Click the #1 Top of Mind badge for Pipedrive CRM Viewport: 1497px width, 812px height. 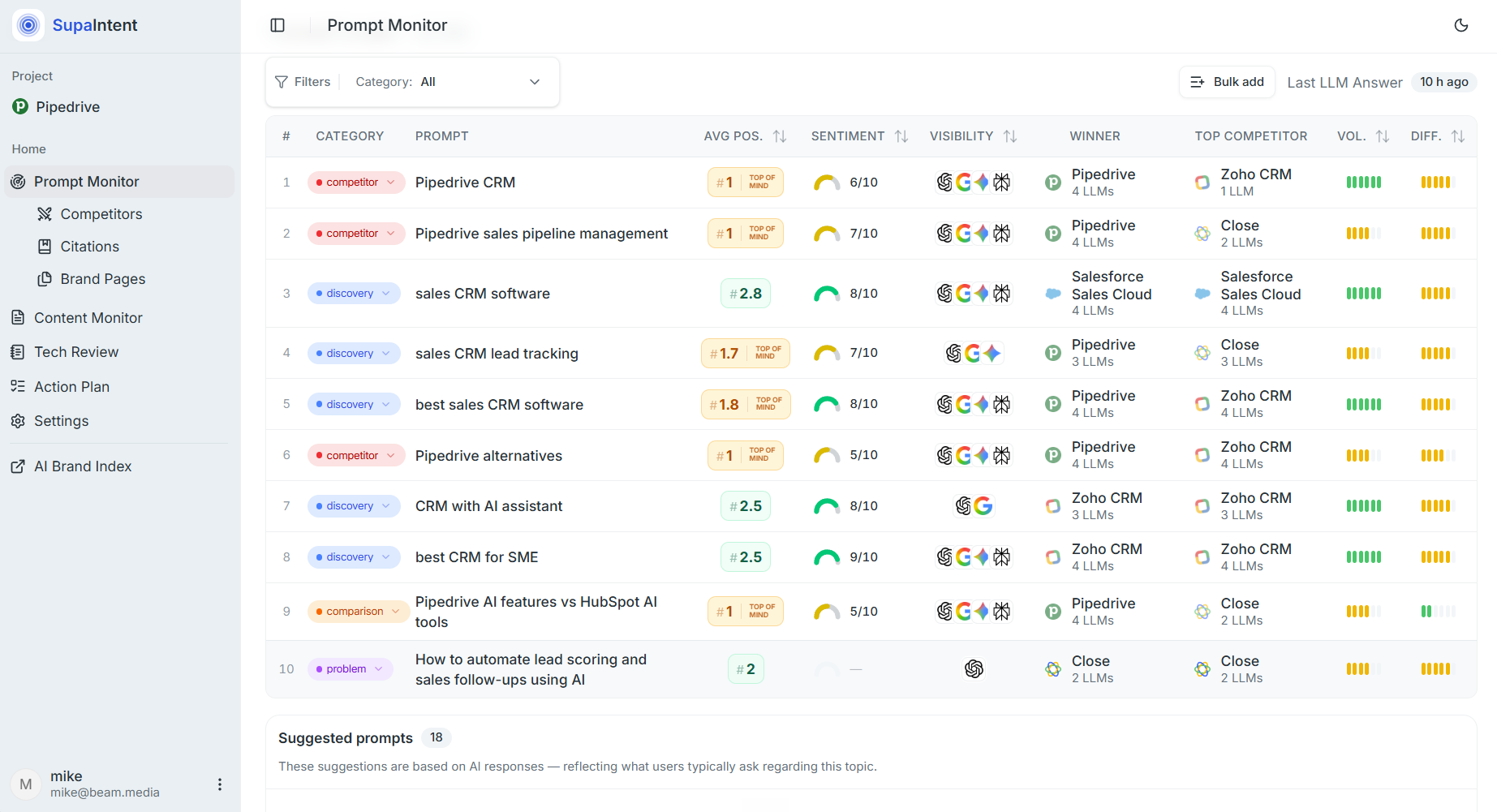746,183
